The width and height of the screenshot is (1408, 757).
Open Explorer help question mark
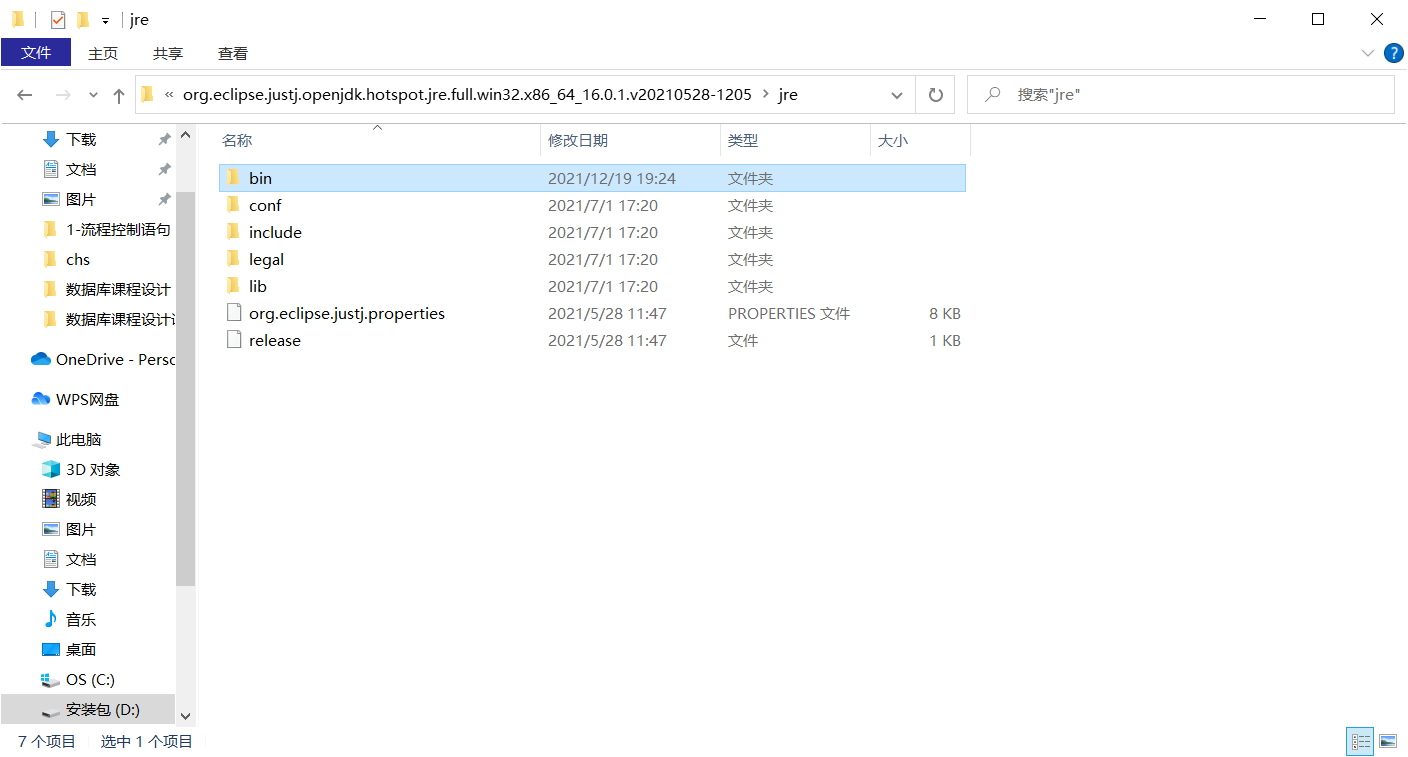(1393, 53)
